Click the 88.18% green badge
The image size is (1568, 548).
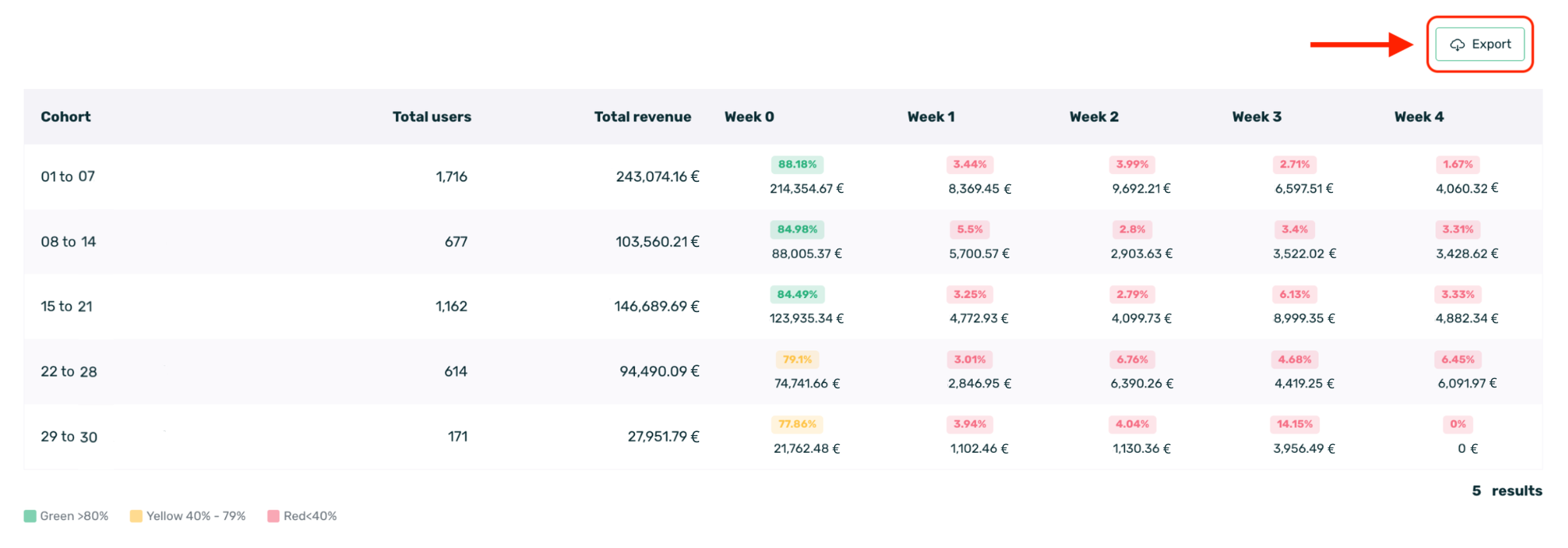(797, 164)
